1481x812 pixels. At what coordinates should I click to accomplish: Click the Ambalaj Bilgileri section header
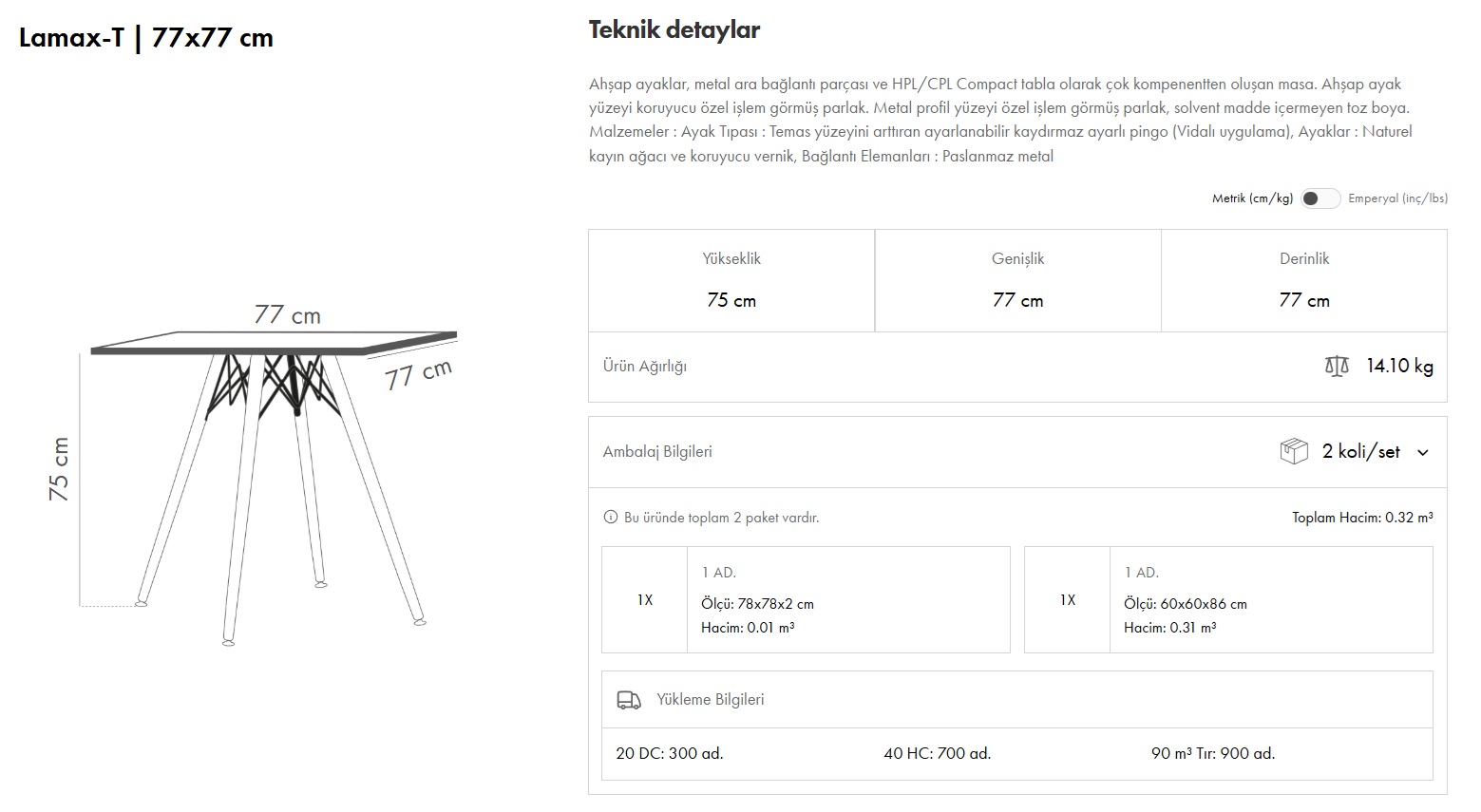(x=657, y=452)
